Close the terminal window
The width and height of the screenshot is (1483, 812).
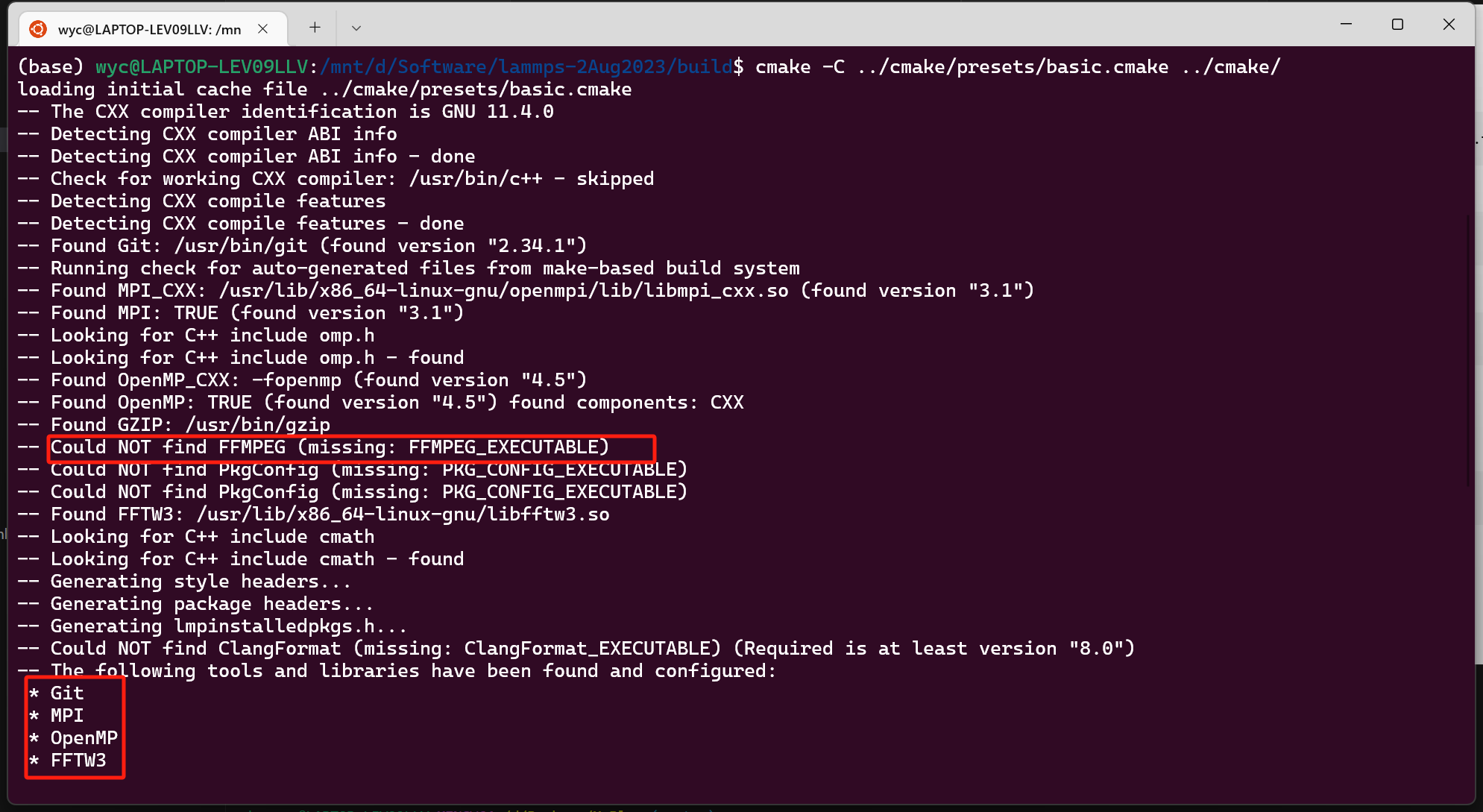point(1449,24)
